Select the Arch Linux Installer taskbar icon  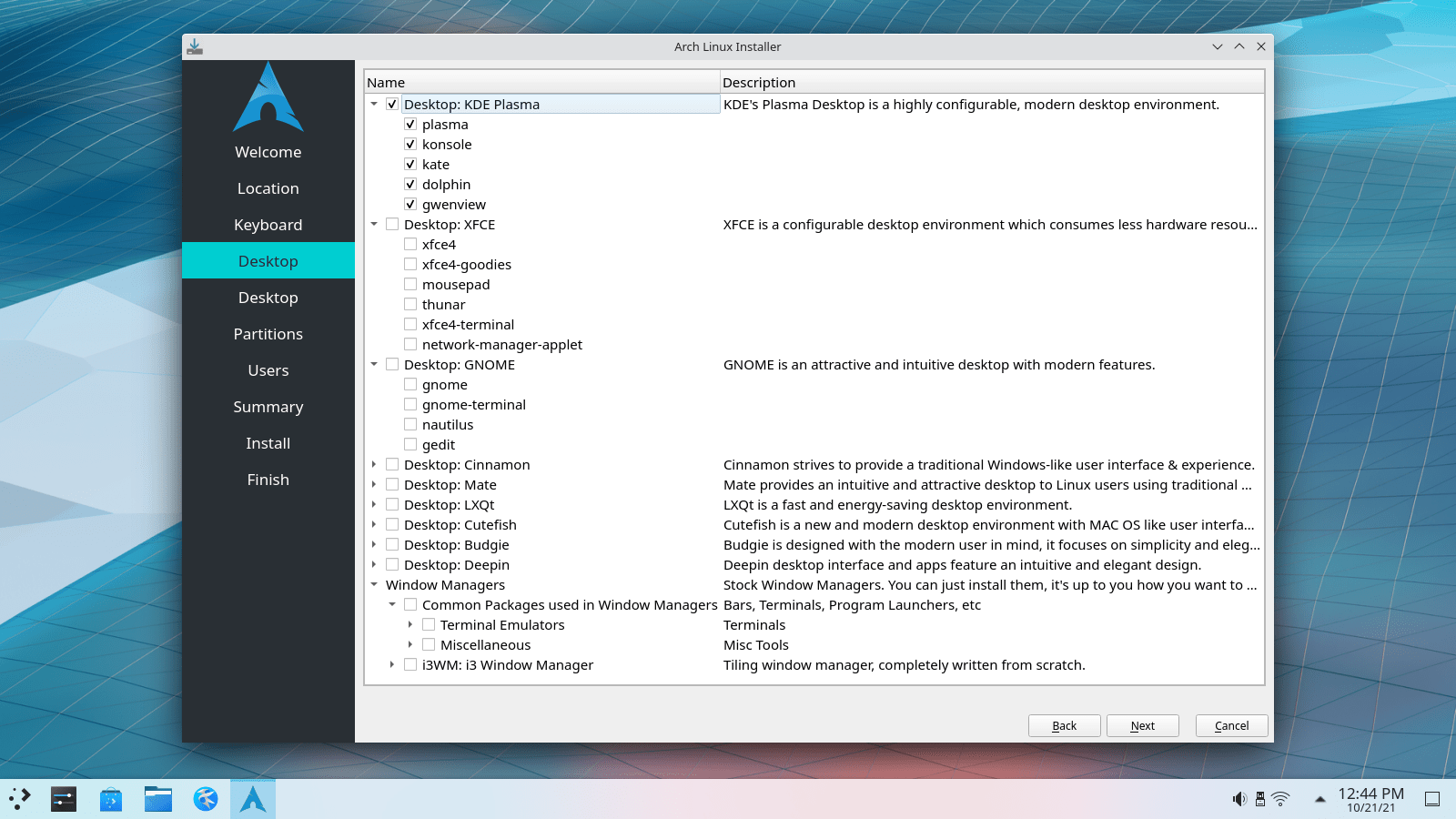tap(252, 798)
